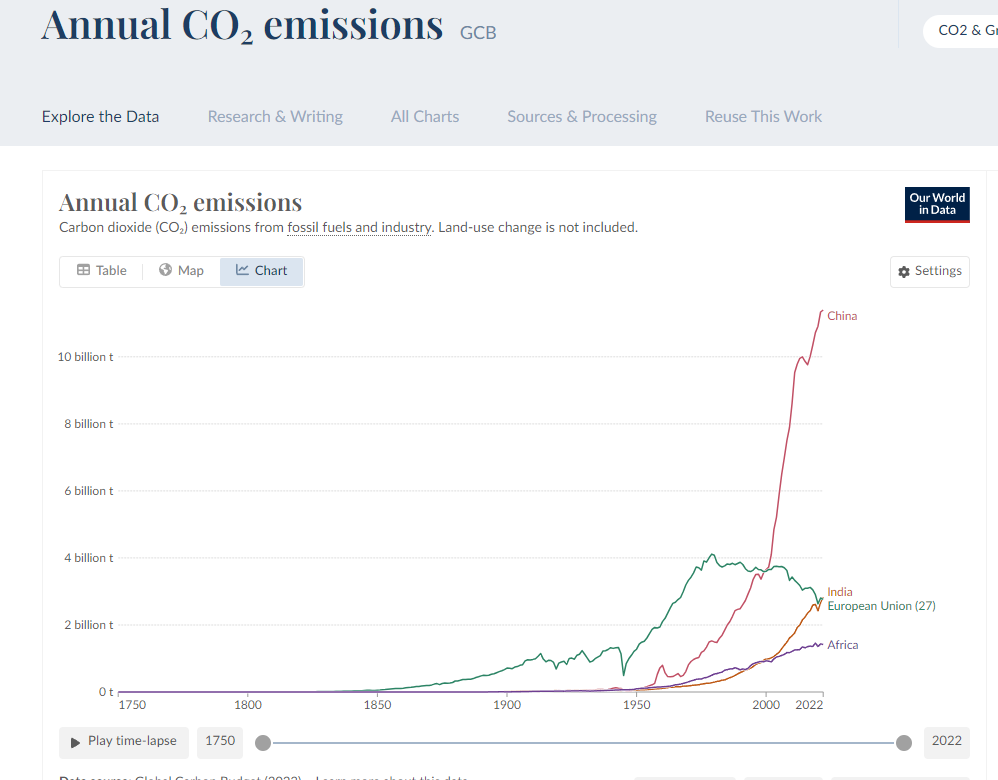This screenshot has width=998, height=780.
Task: Click the left timeline slider handle
Action: [263, 742]
